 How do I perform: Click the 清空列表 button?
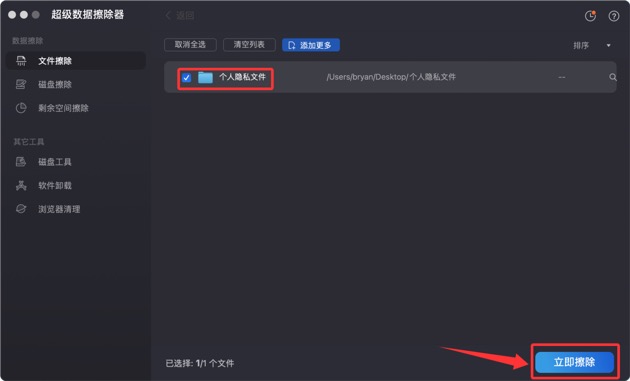point(249,45)
